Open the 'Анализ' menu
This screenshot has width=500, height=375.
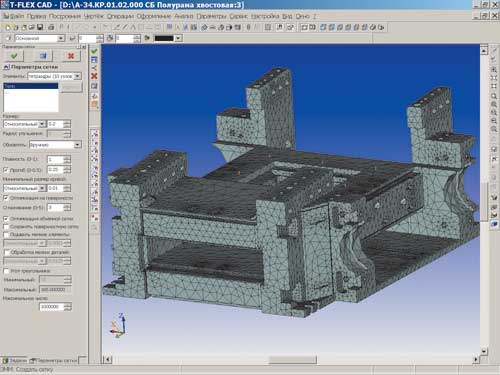click(184, 16)
